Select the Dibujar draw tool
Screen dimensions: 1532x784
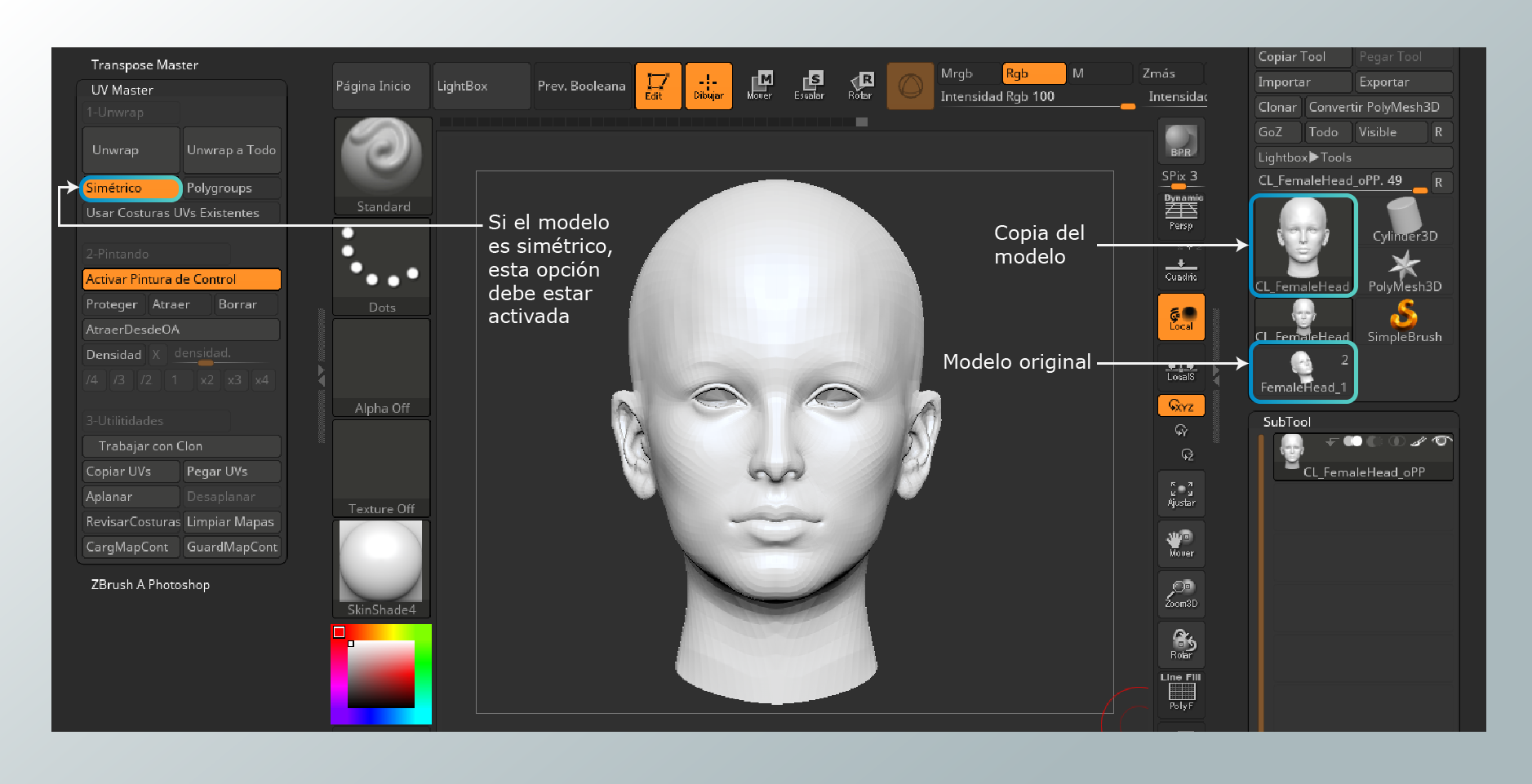(708, 86)
